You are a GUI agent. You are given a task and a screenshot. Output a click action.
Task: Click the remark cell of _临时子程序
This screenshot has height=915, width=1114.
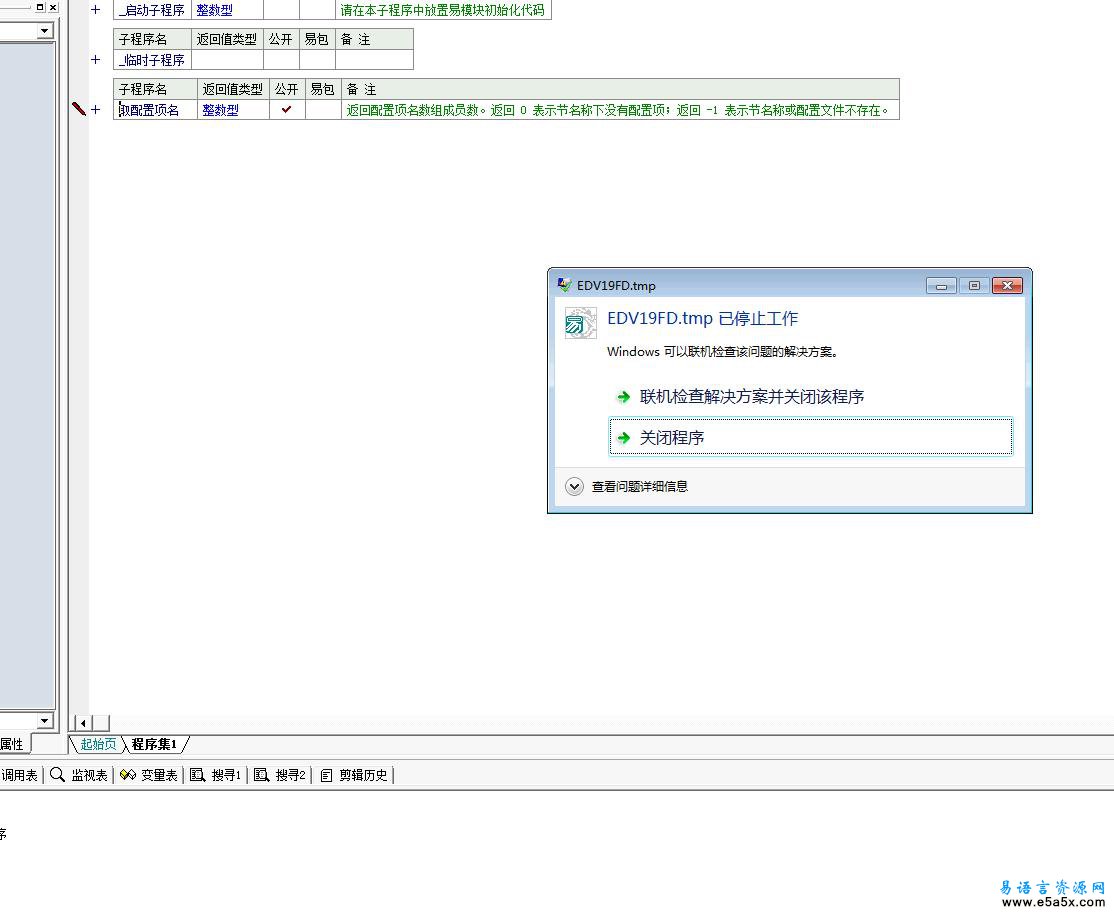(x=374, y=60)
